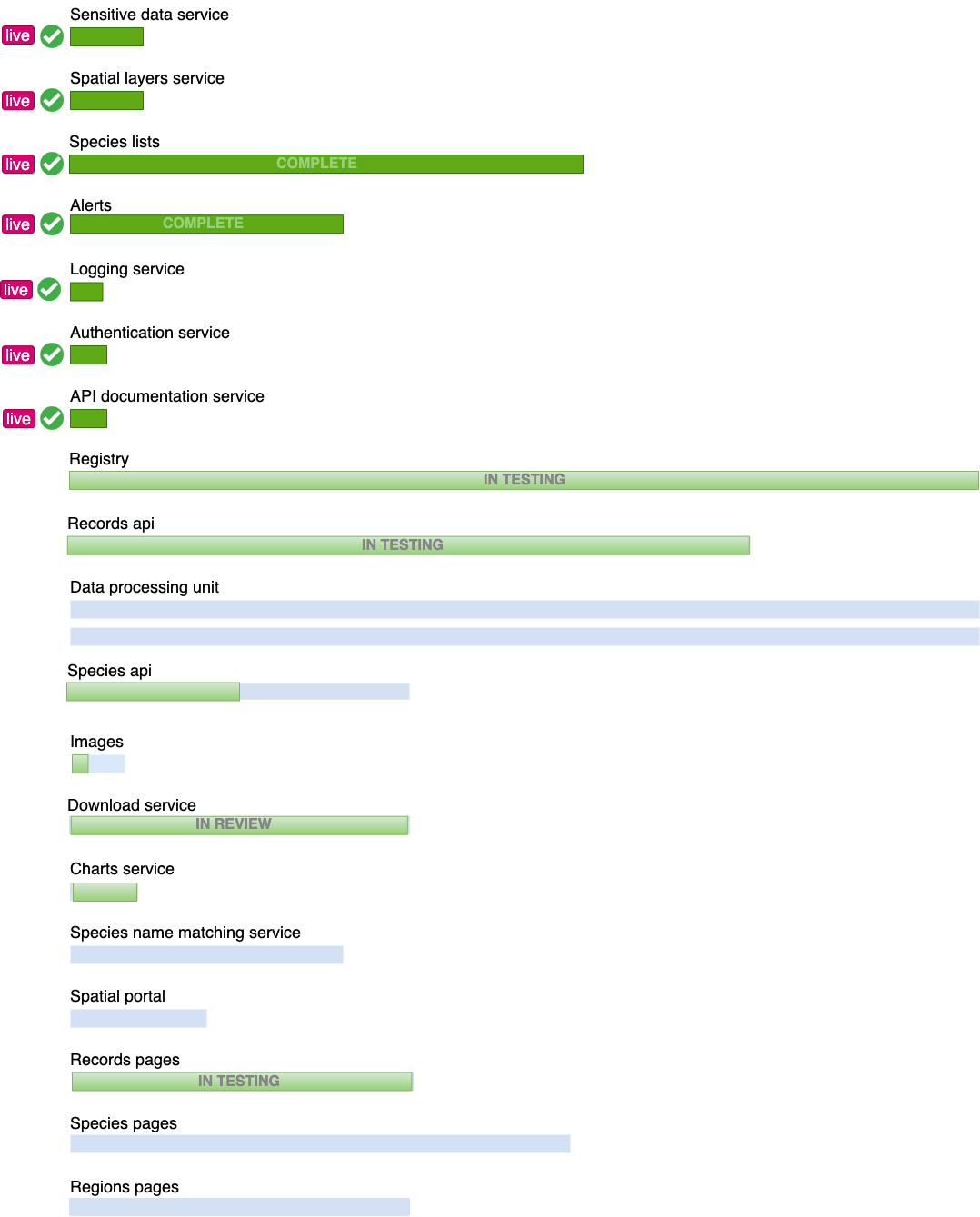980x1217 pixels.
Task: Click green checkmark next to Spatial layers service
Action: click(52, 100)
